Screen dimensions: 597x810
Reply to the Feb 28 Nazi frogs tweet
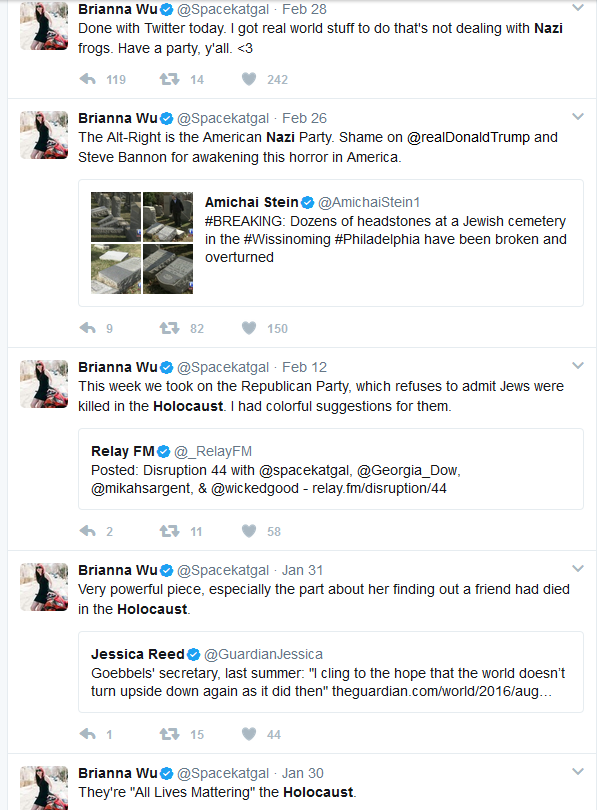point(88,80)
